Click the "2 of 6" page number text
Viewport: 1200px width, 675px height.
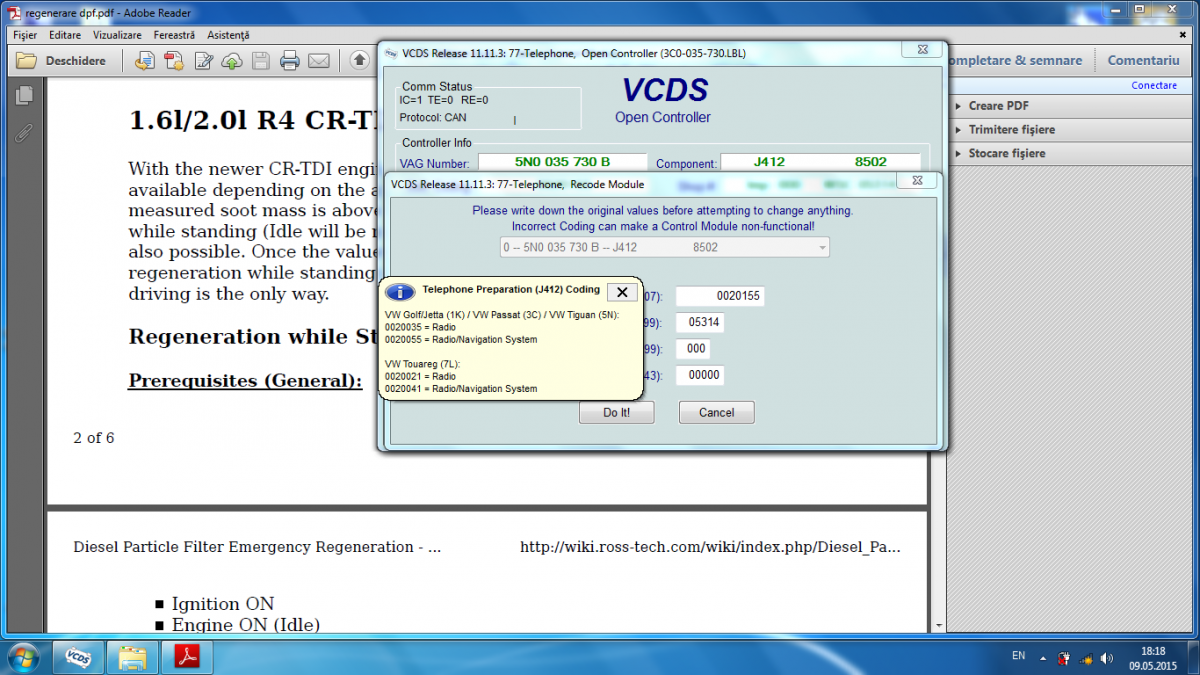(94, 438)
